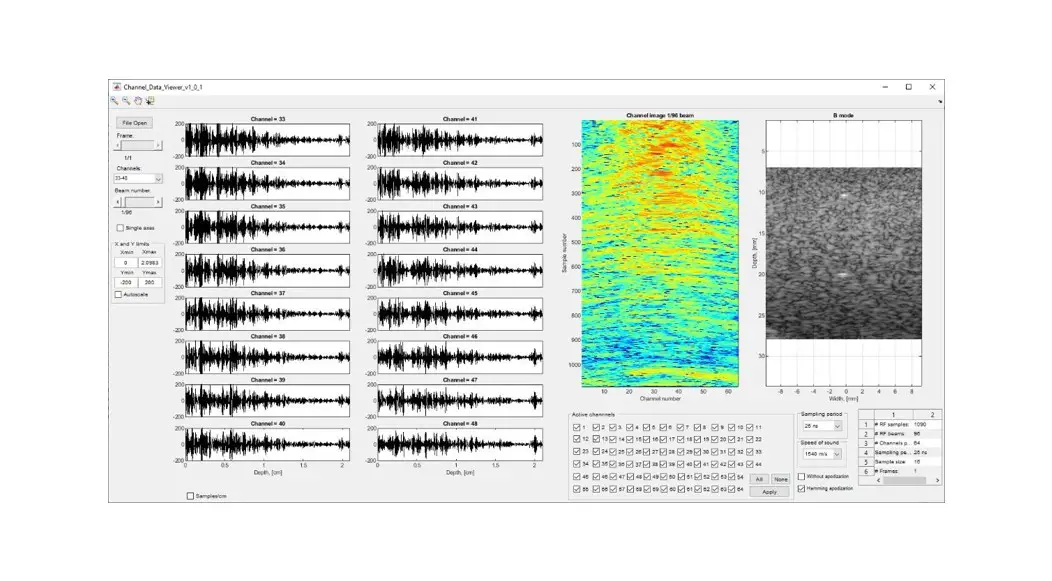Image resolution: width=1052 pixels, height=581 pixels.
Task: Click the Beam number slider right arrow
Action: pos(158,201)
